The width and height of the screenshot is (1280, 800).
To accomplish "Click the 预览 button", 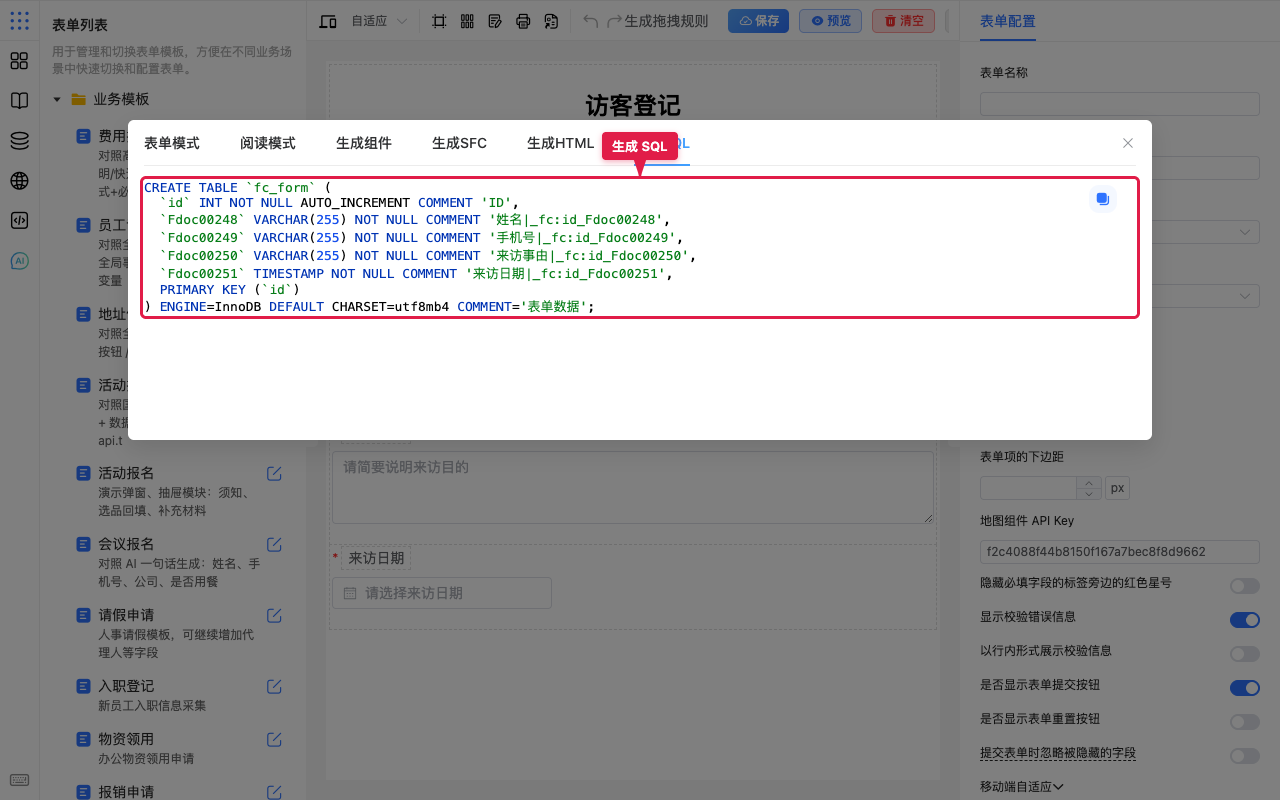I will click(830, 21).
